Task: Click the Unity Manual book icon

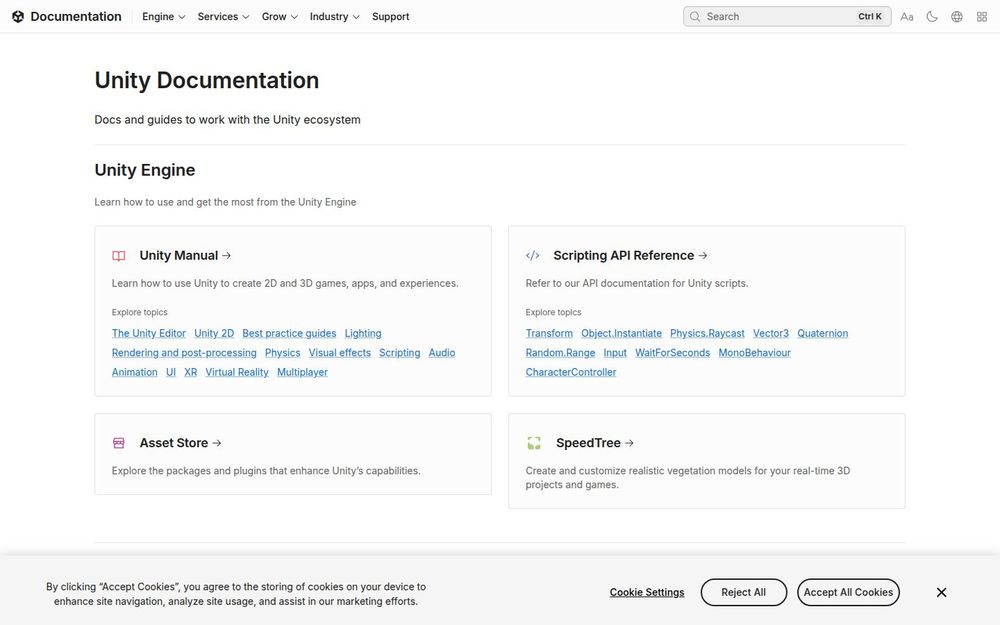Action: (x=119, y=256)
